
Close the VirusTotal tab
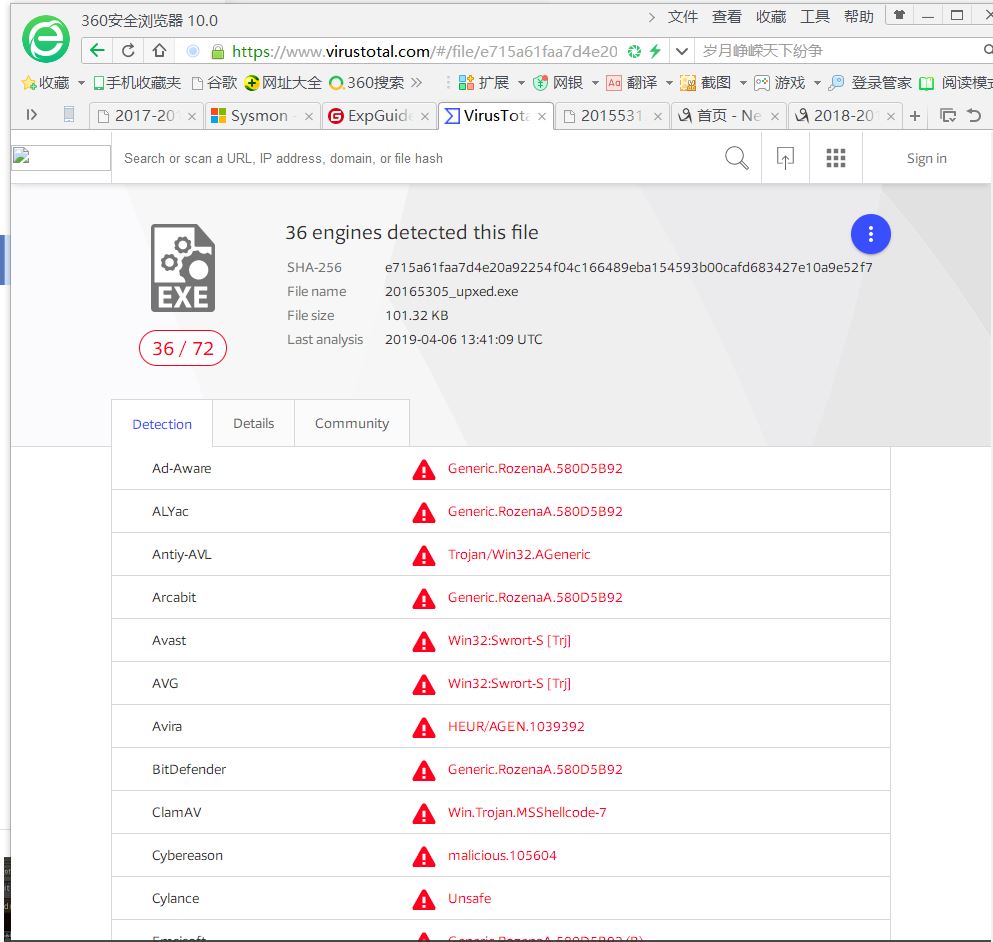[542, 117]
